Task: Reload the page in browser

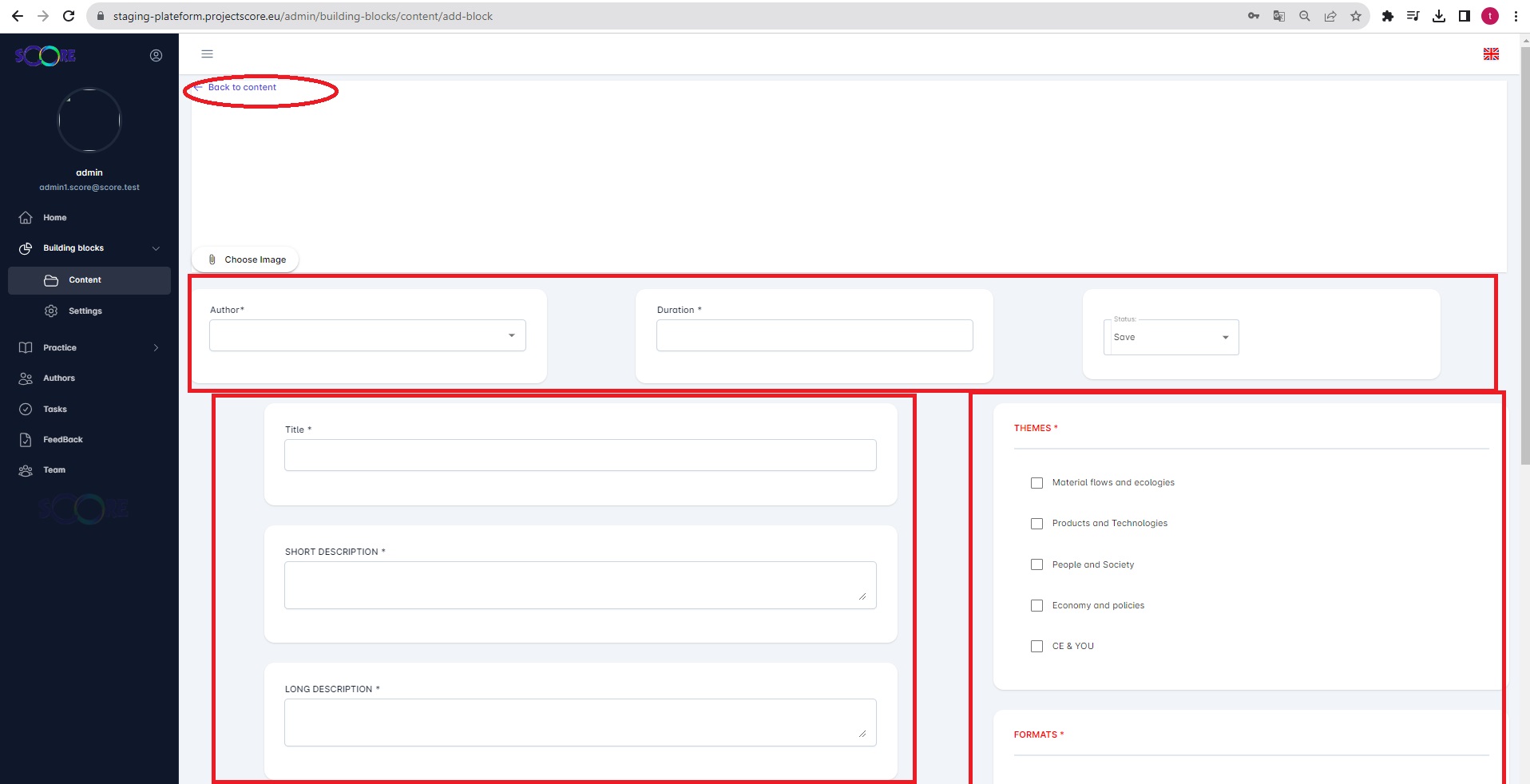Action: point(69,16)
